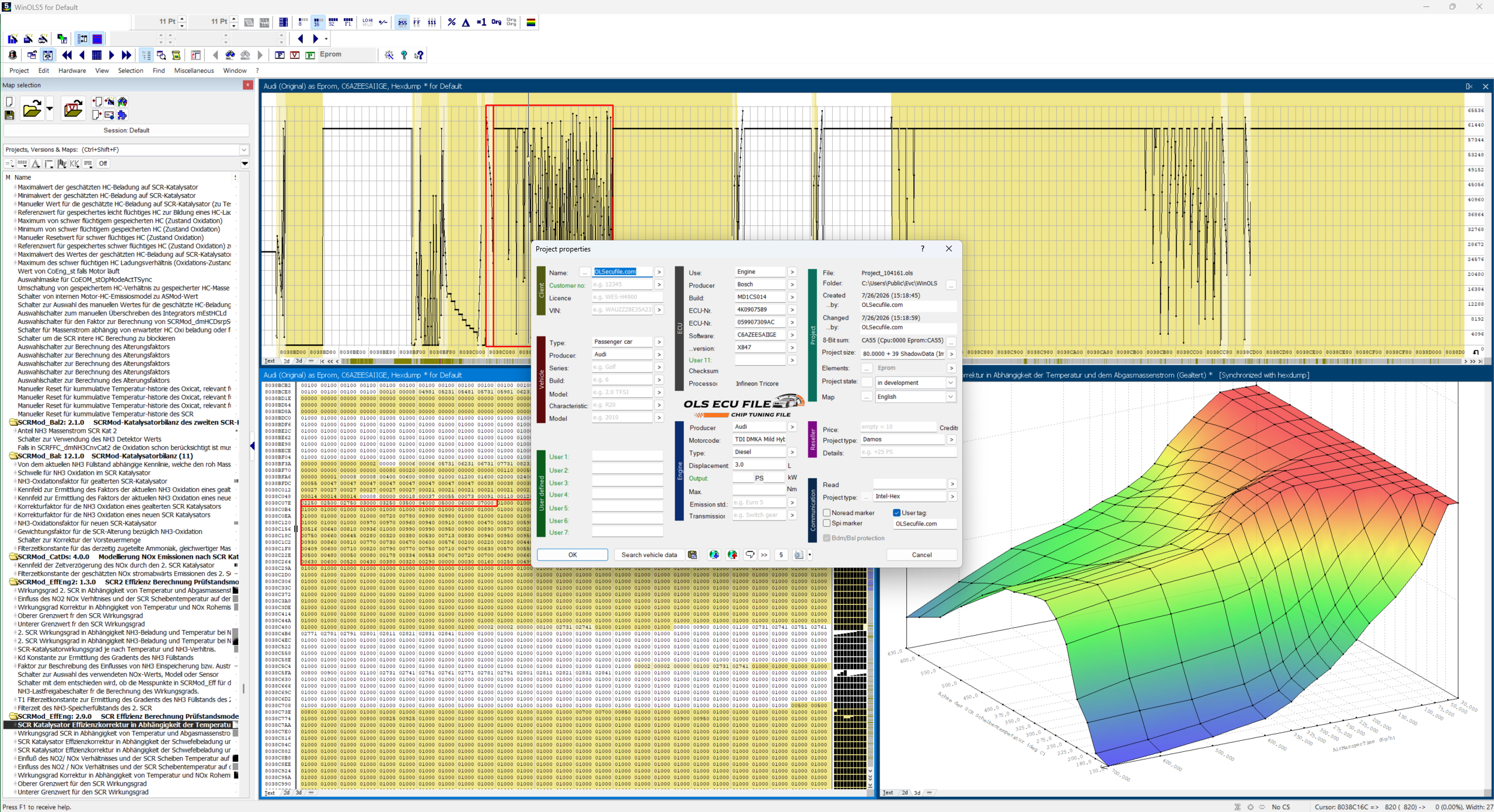Click the Project state color box
Viewport: 1494px width, 812px height.
pyautogui.click(x=867, y=383)
